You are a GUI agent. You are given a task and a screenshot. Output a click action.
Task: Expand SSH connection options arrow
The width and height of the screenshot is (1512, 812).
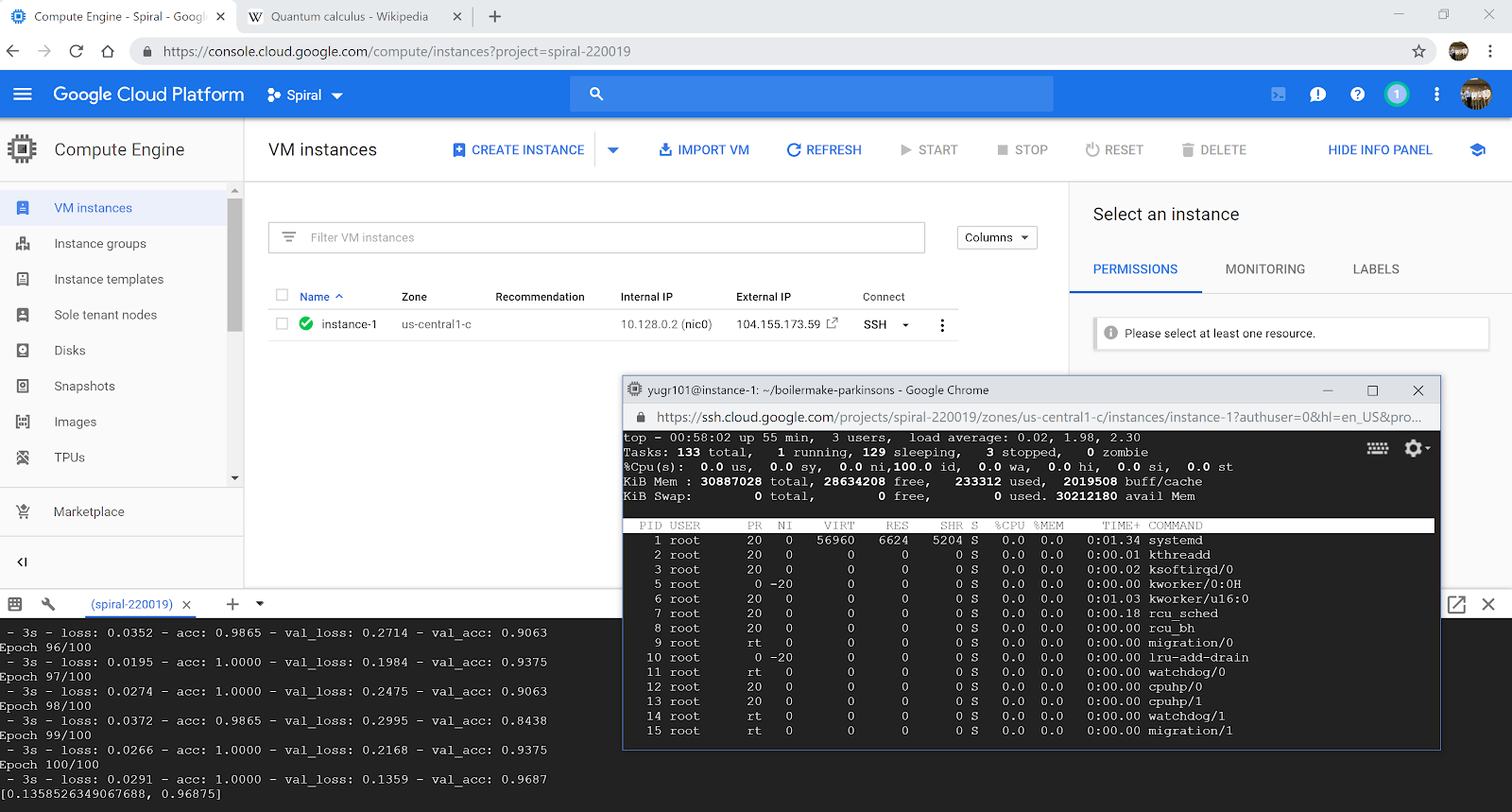(x=905, y=325)
